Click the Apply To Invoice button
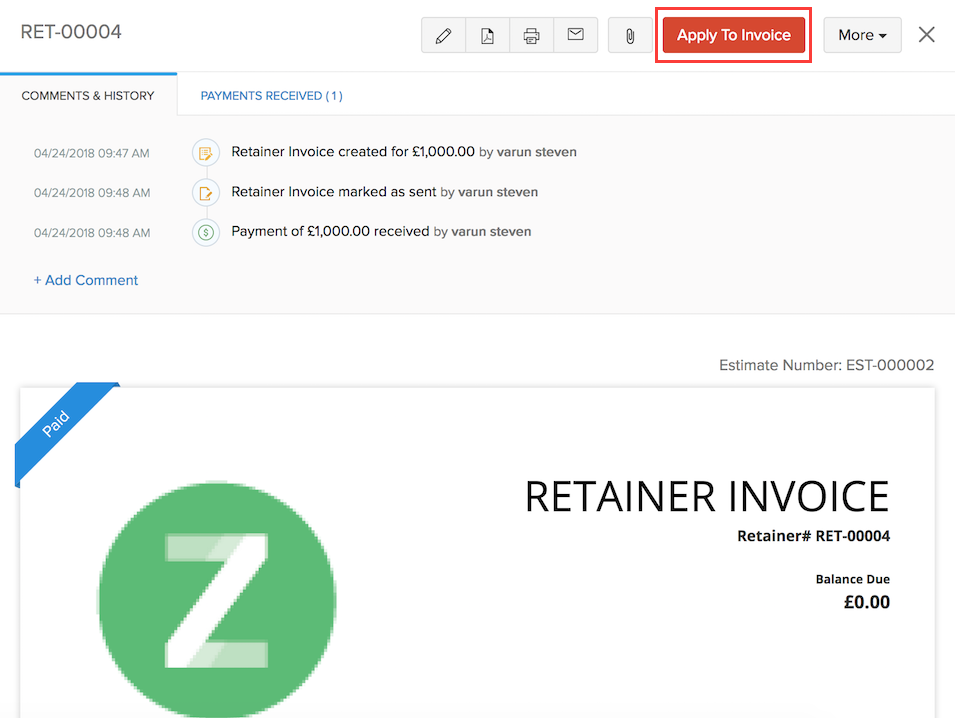955x718 pixels. pos(733,35)
